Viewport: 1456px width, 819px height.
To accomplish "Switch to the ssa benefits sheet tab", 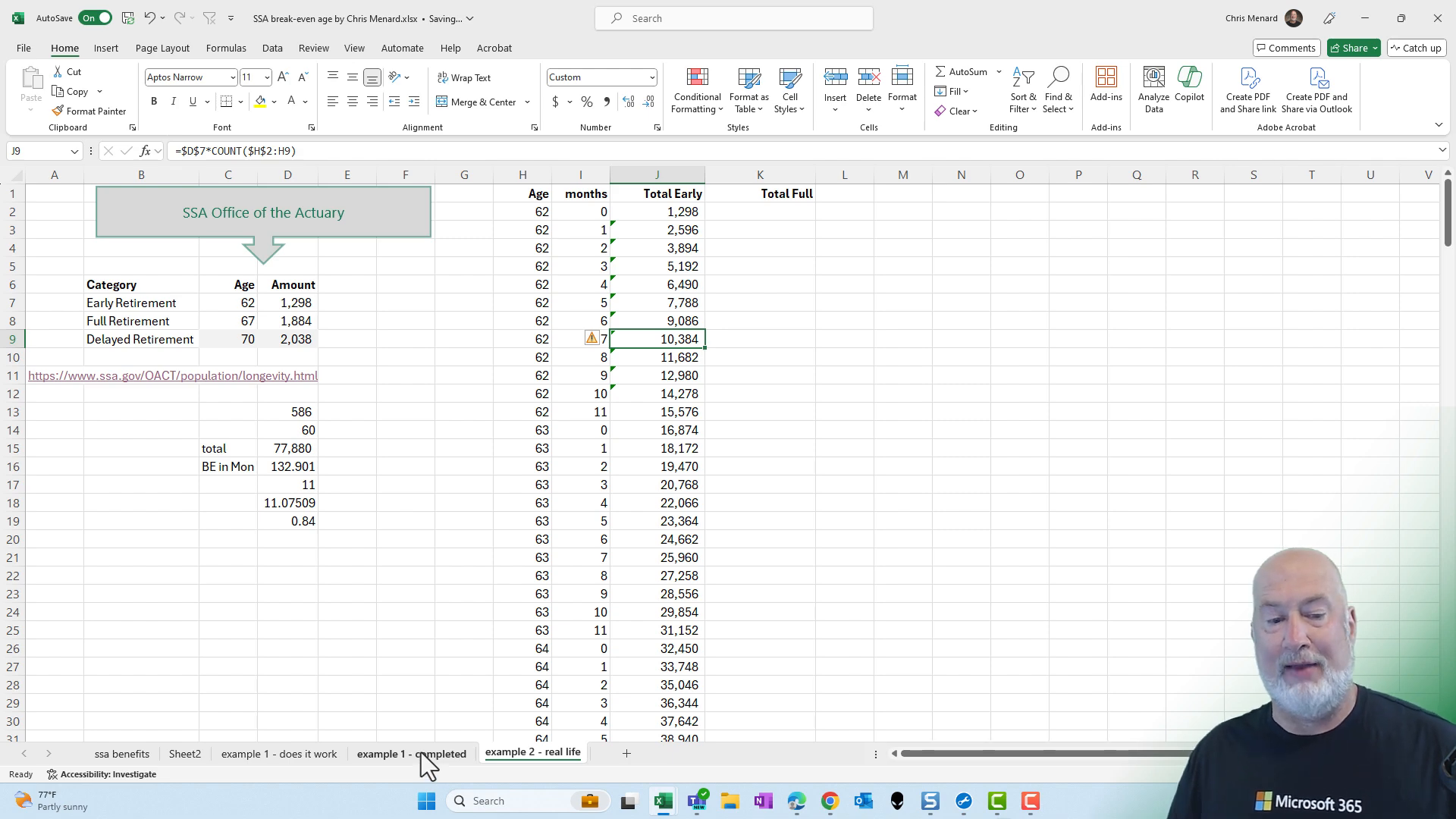I will tap(121, 754).
